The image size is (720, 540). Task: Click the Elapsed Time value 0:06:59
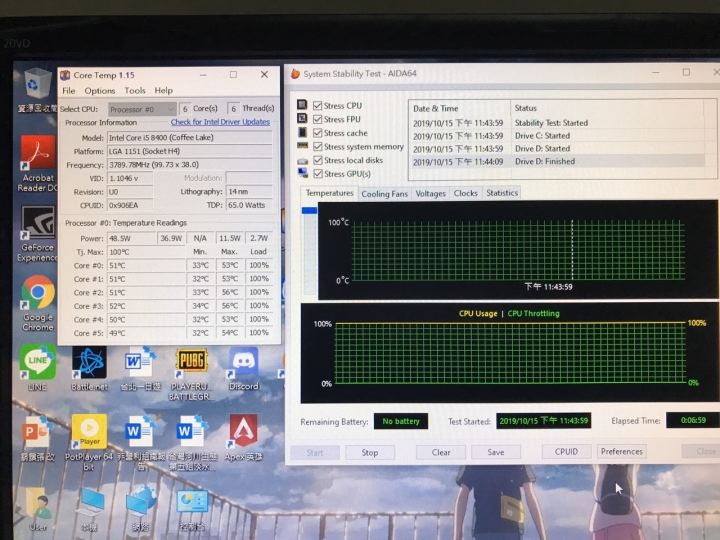[692, 420]
